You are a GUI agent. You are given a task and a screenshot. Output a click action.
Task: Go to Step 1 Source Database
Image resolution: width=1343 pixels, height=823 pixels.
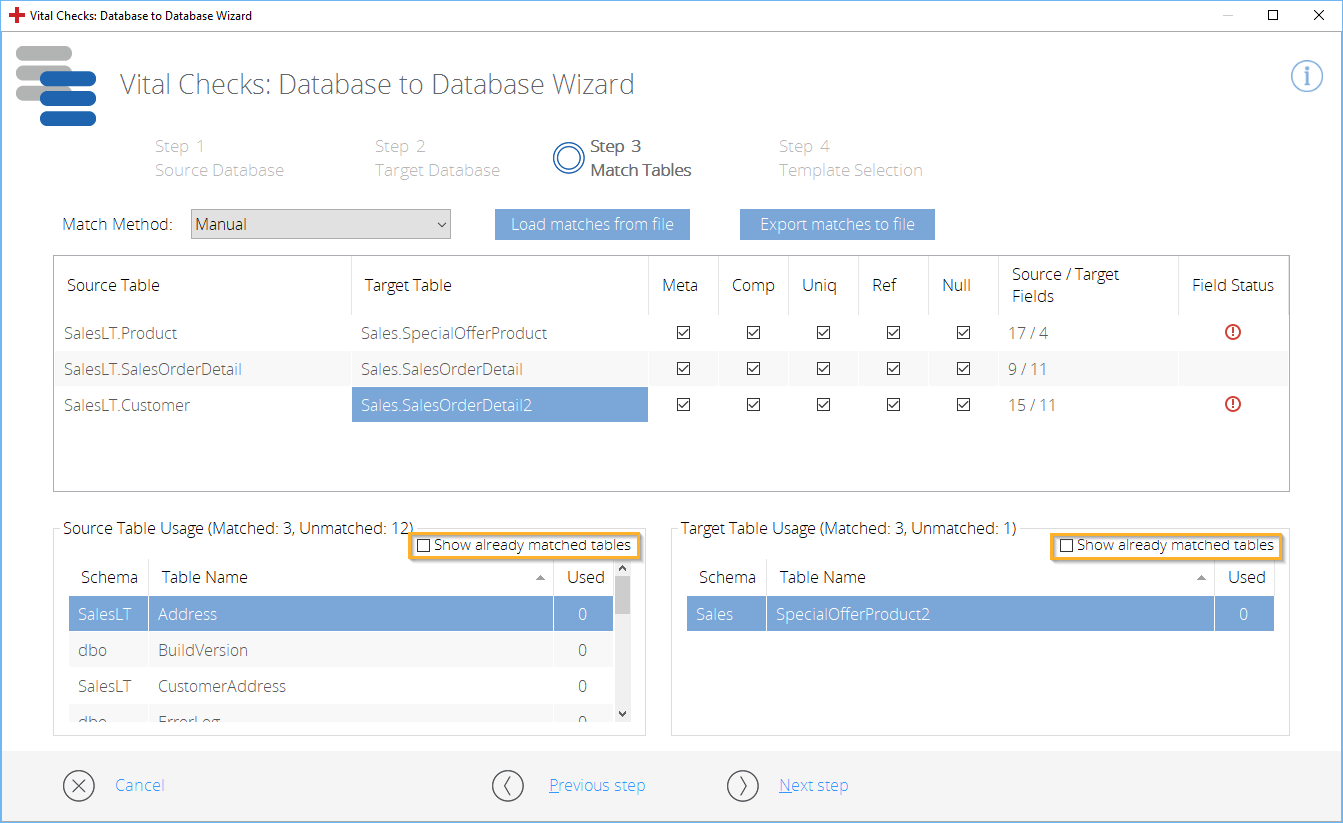(219, 158)
